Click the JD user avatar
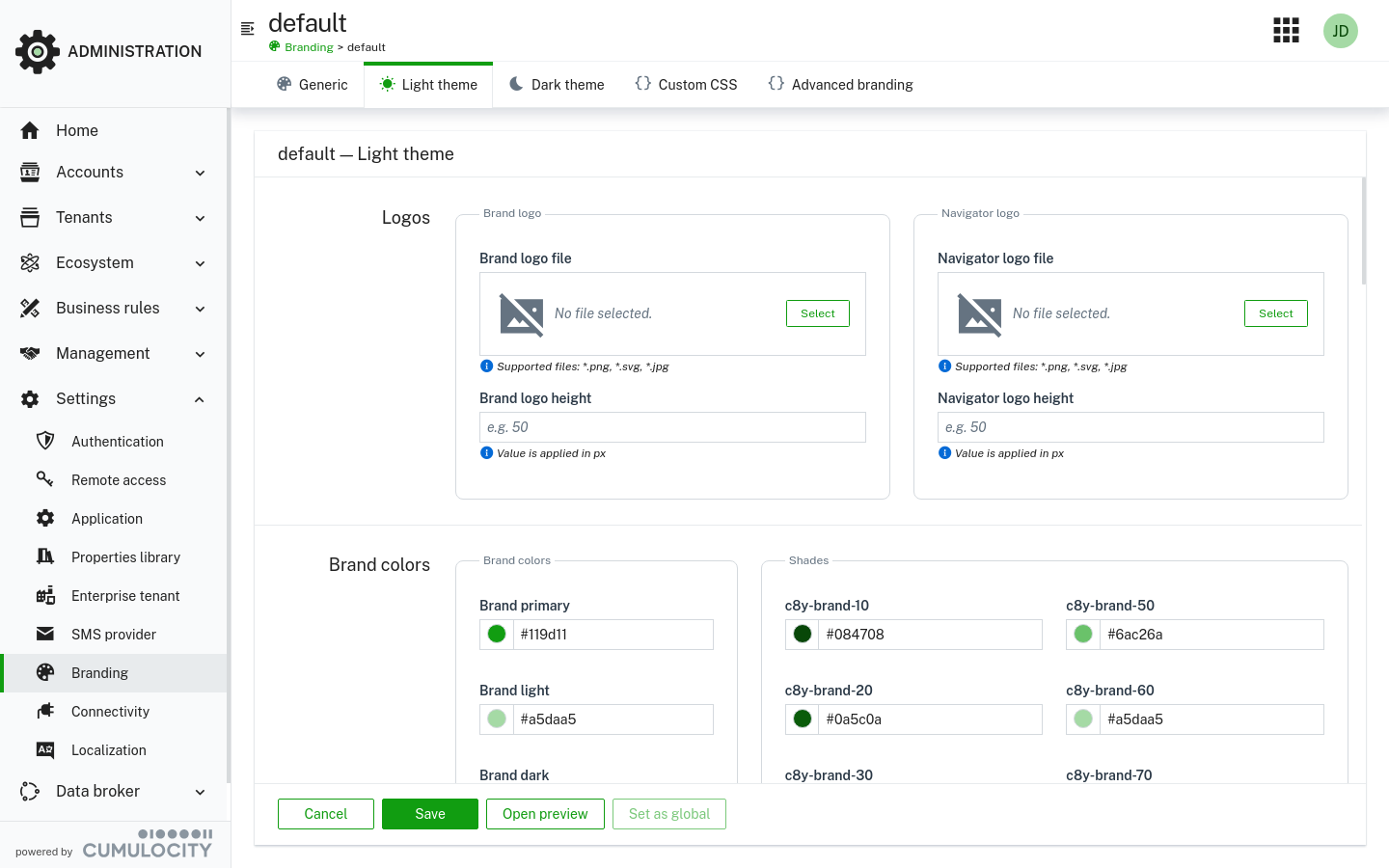 (x=1340, y=30)
